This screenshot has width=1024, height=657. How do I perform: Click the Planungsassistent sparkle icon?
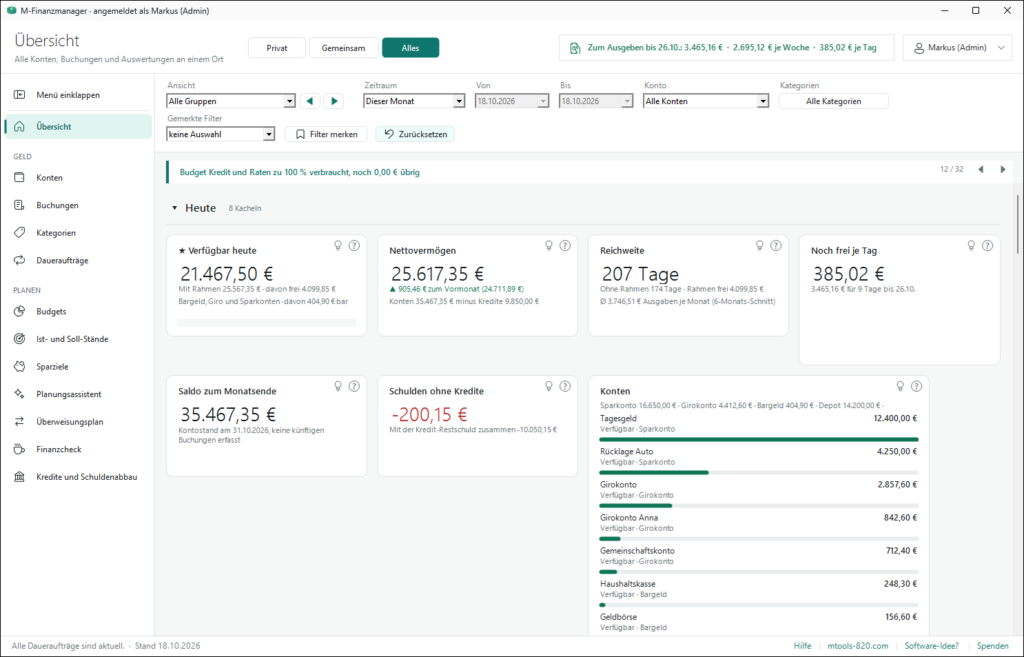click(20, 394)
